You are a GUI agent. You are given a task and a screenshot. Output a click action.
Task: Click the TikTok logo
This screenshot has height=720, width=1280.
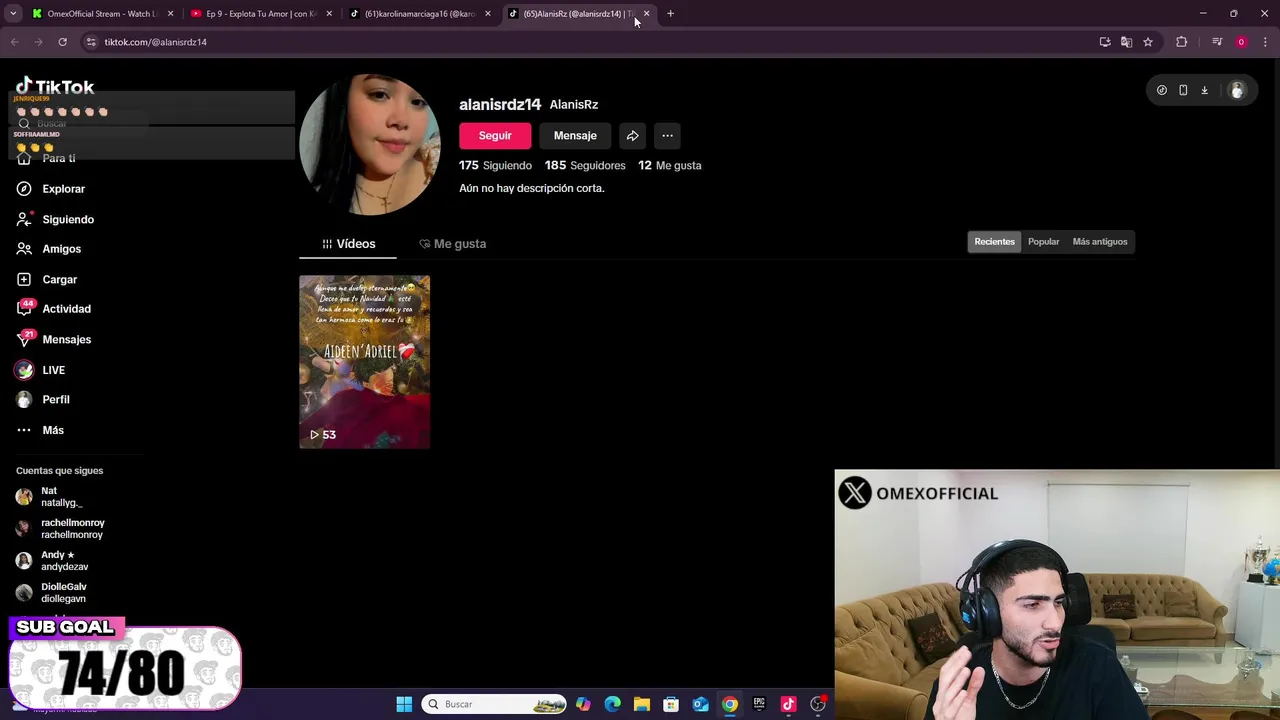(x=55, y=87)
